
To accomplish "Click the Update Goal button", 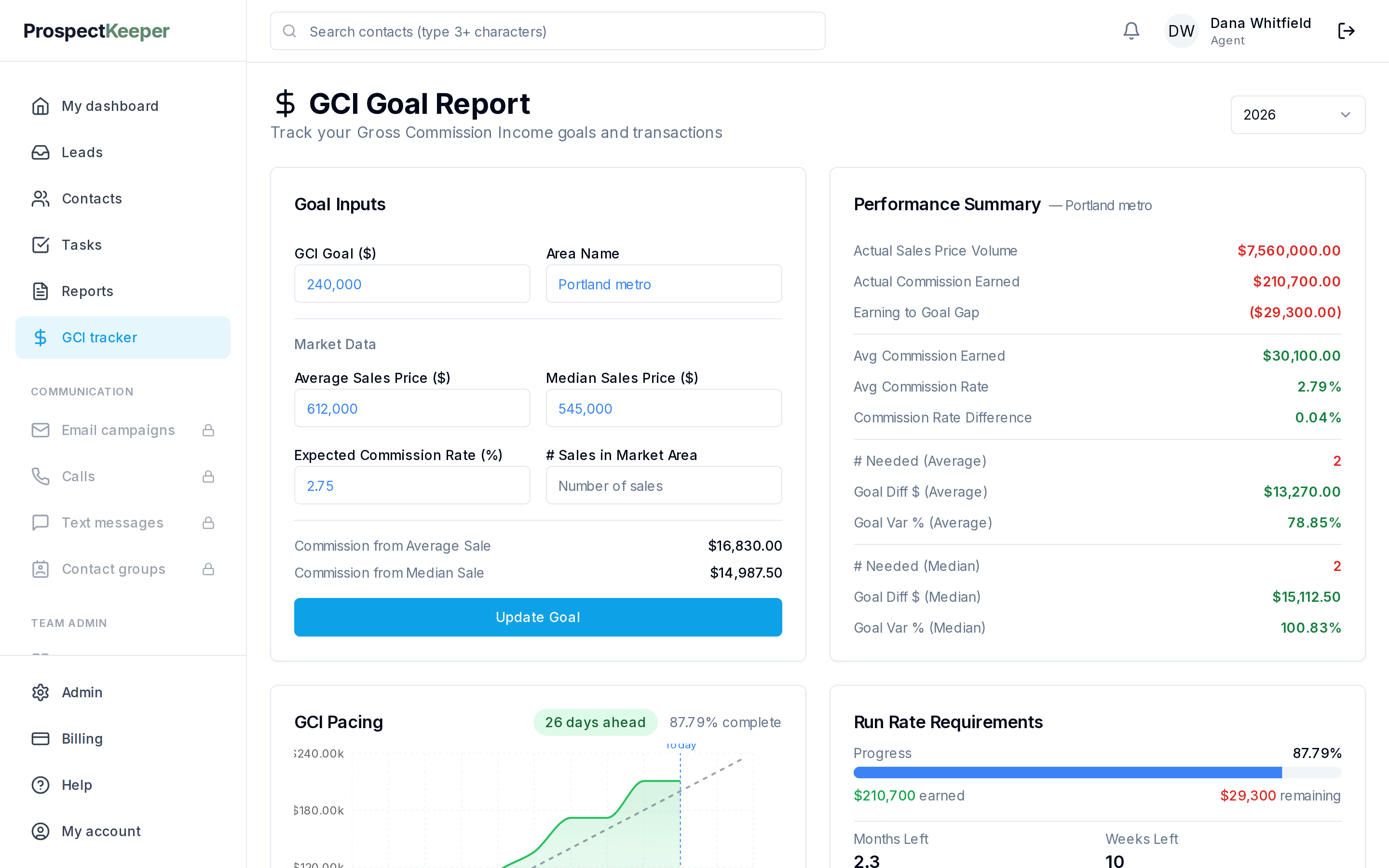I will tap(538, 617).
